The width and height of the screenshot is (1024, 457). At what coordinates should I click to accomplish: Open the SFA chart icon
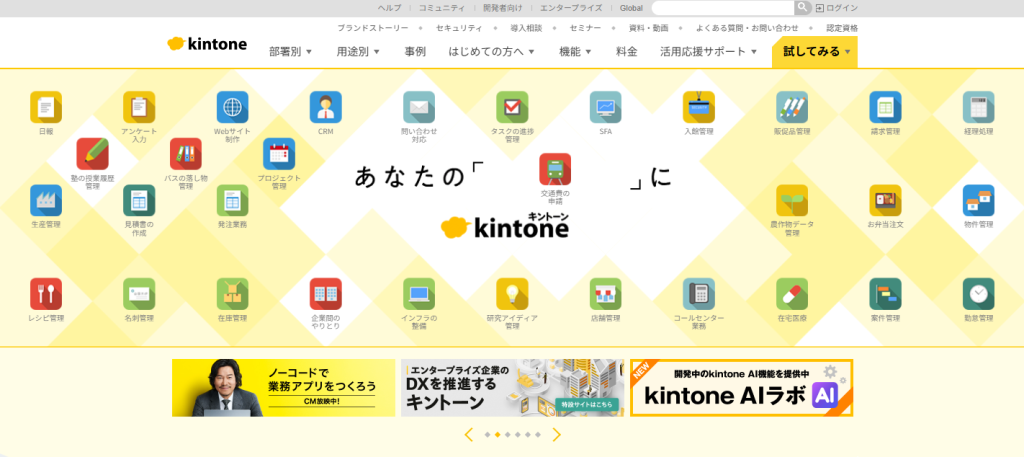point(605,107)
